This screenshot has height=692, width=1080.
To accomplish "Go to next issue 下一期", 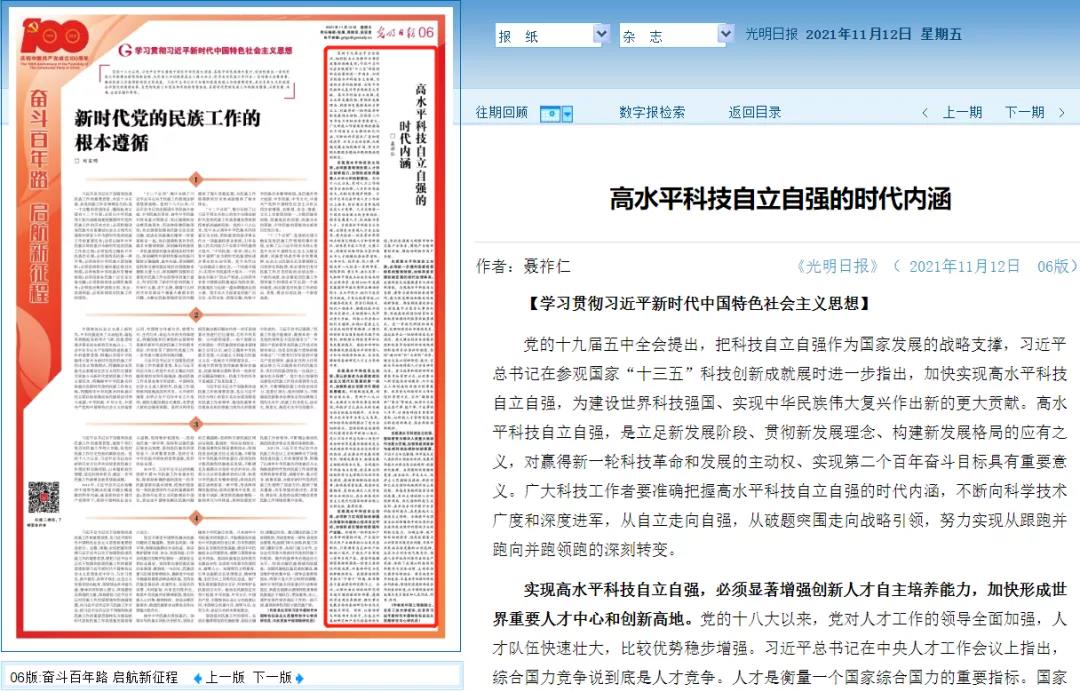I will coord(1024,112).
